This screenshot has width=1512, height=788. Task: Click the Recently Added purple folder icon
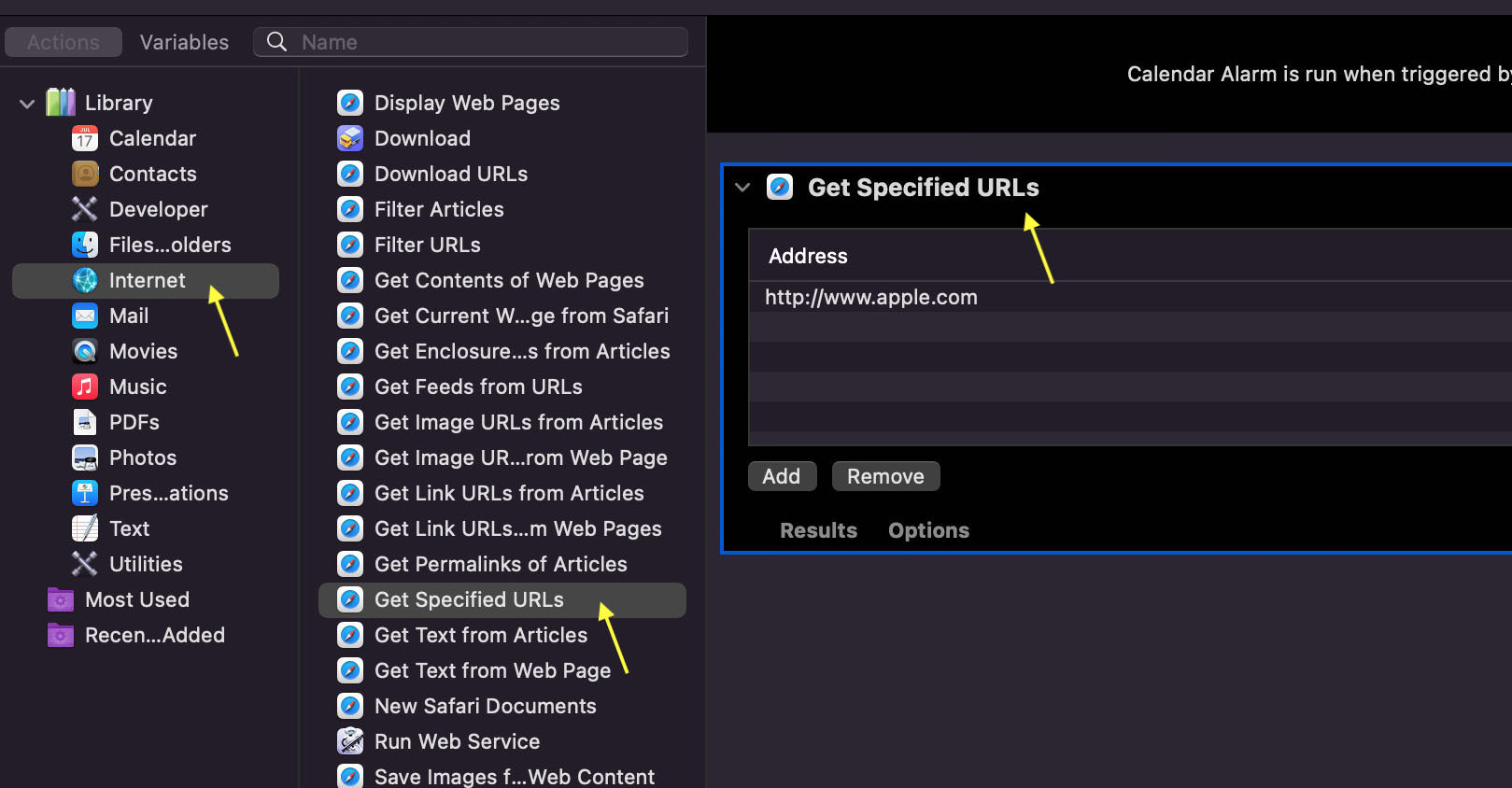click(x=61, y=635)
